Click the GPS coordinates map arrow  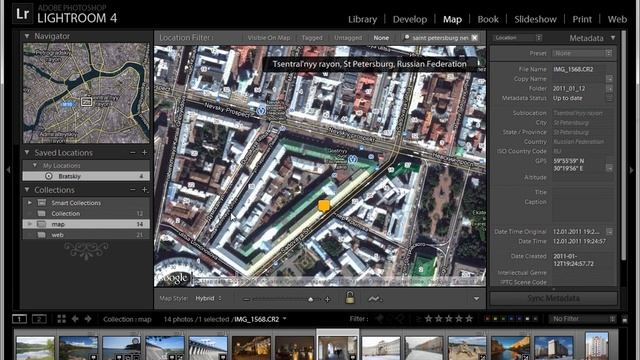point(609,168)
